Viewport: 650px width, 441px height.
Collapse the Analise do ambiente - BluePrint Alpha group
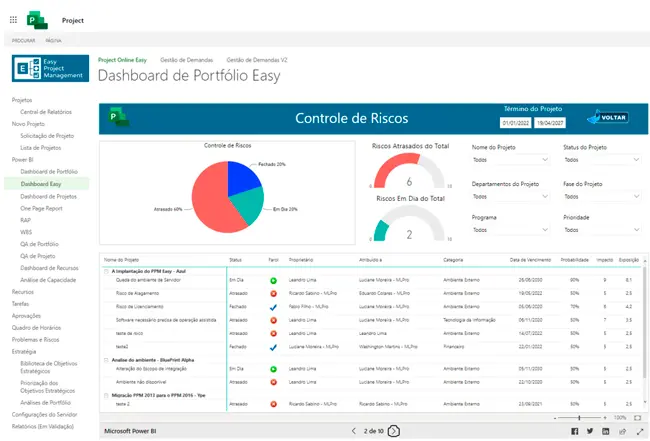pos(106,360)
